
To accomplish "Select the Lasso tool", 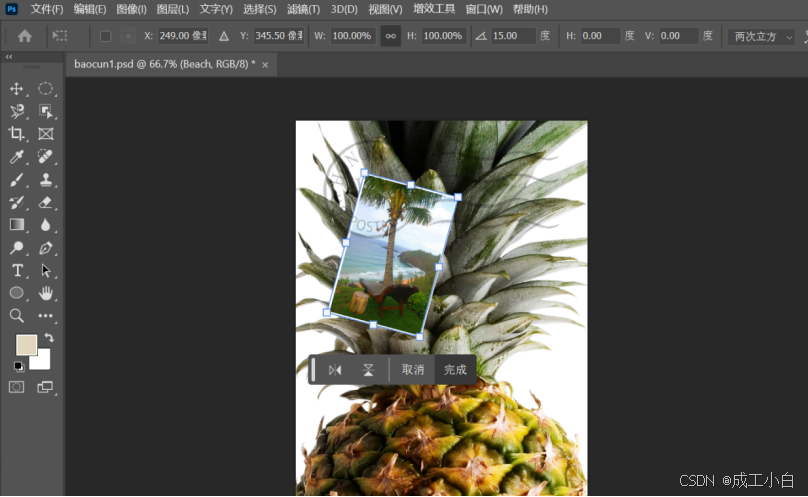I will pos(16,111).
